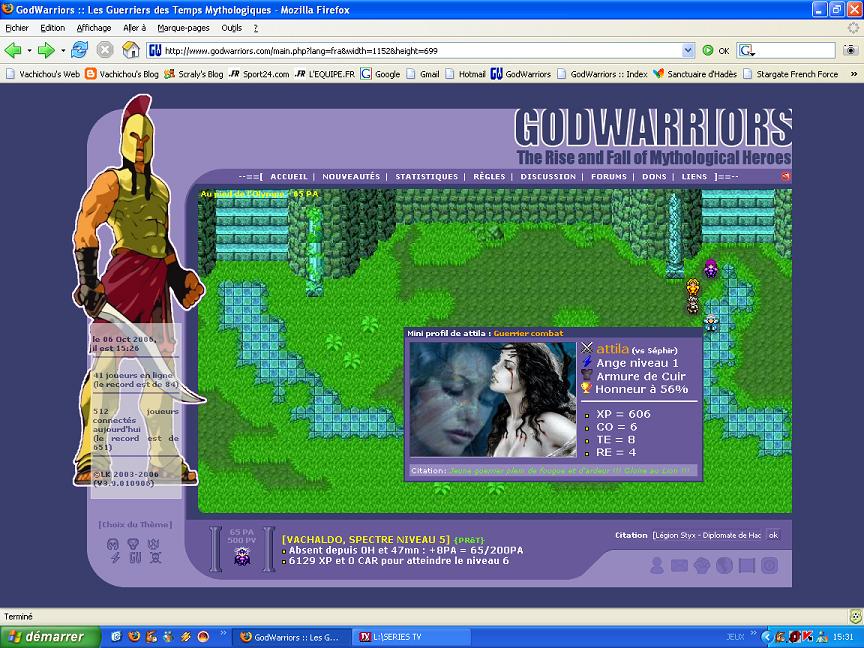Click the crossed swords icon beside attila
Viewport: 864px width, 648px height.
click(x=587, y=348)
